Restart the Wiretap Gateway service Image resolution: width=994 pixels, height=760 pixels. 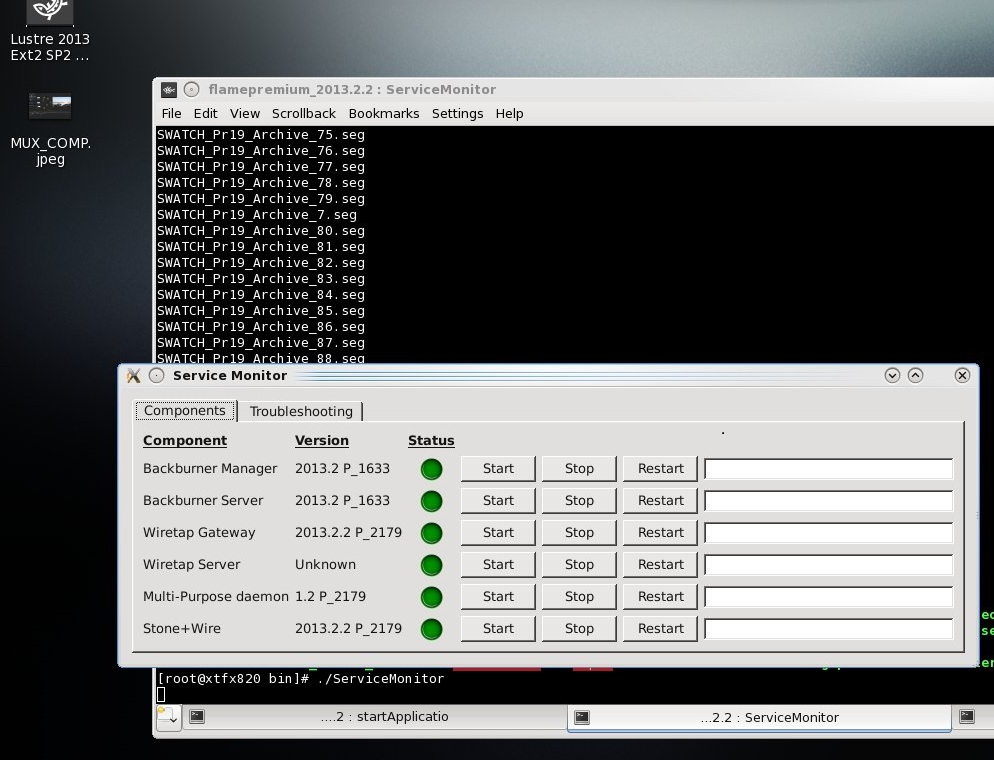pyautogui.click(x=660, y=533)
